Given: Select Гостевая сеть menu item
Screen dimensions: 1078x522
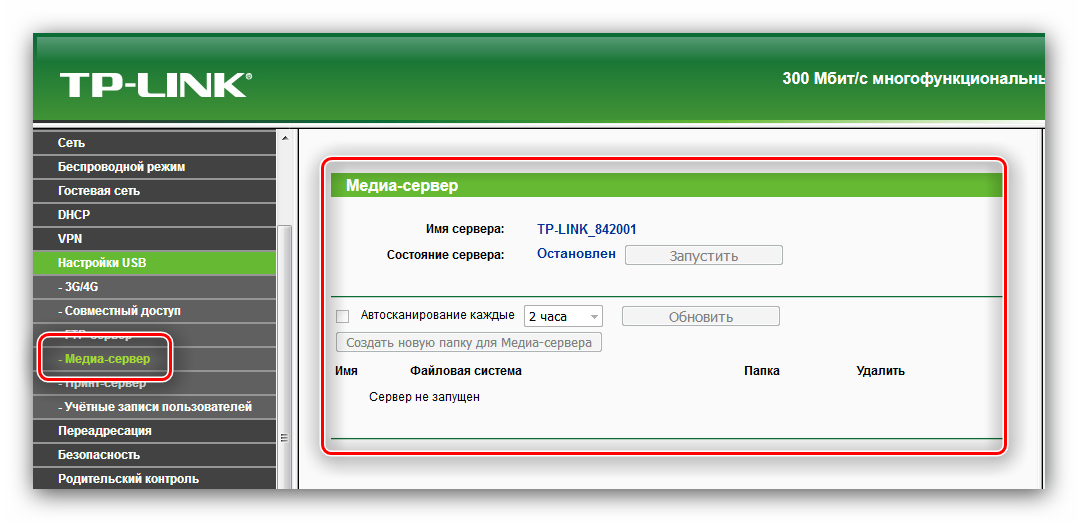Looking at the screenshot, I should 99,191.
